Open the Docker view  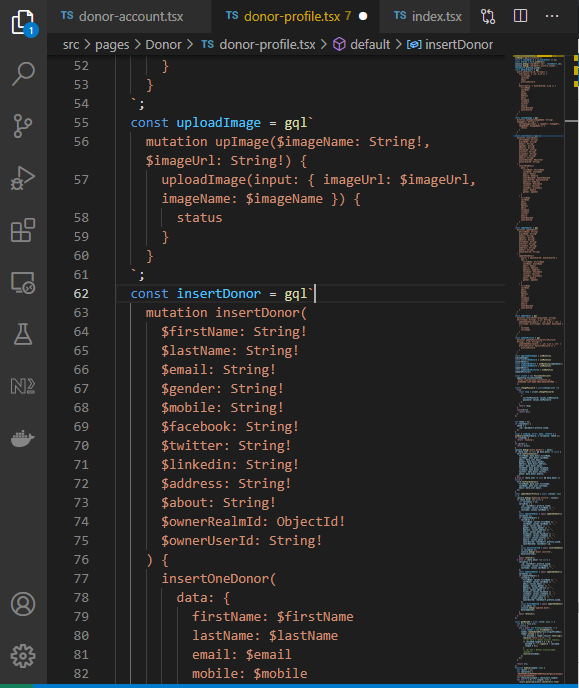coord(23,438)
